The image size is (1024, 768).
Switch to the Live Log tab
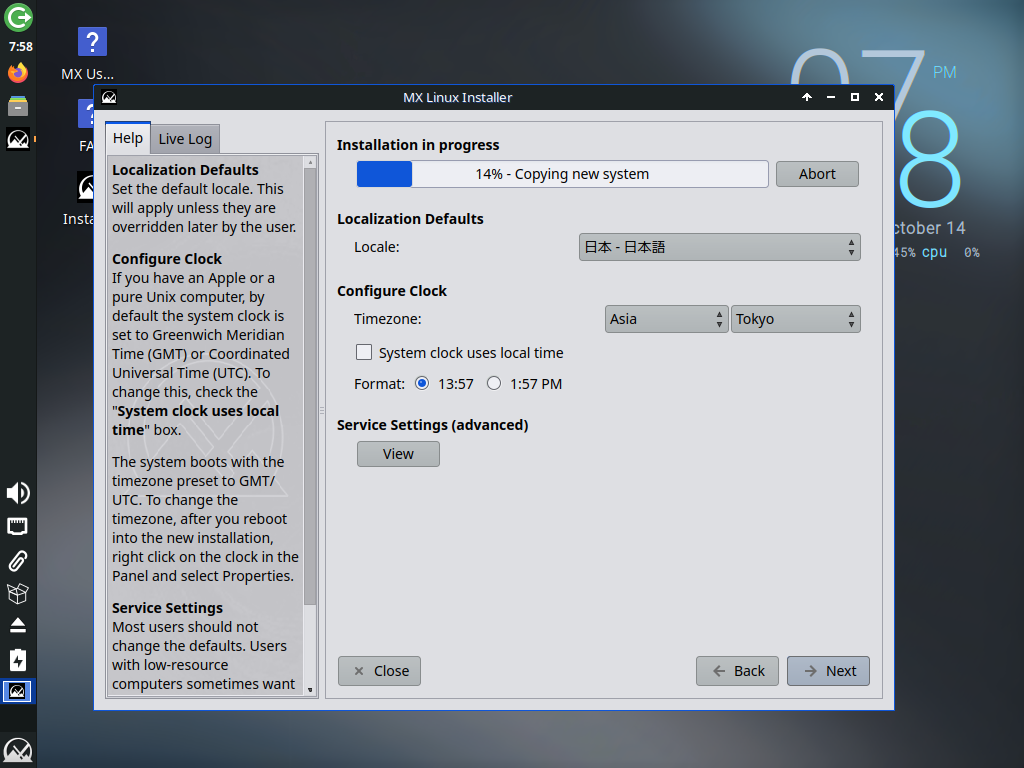[x=185, y=139]
